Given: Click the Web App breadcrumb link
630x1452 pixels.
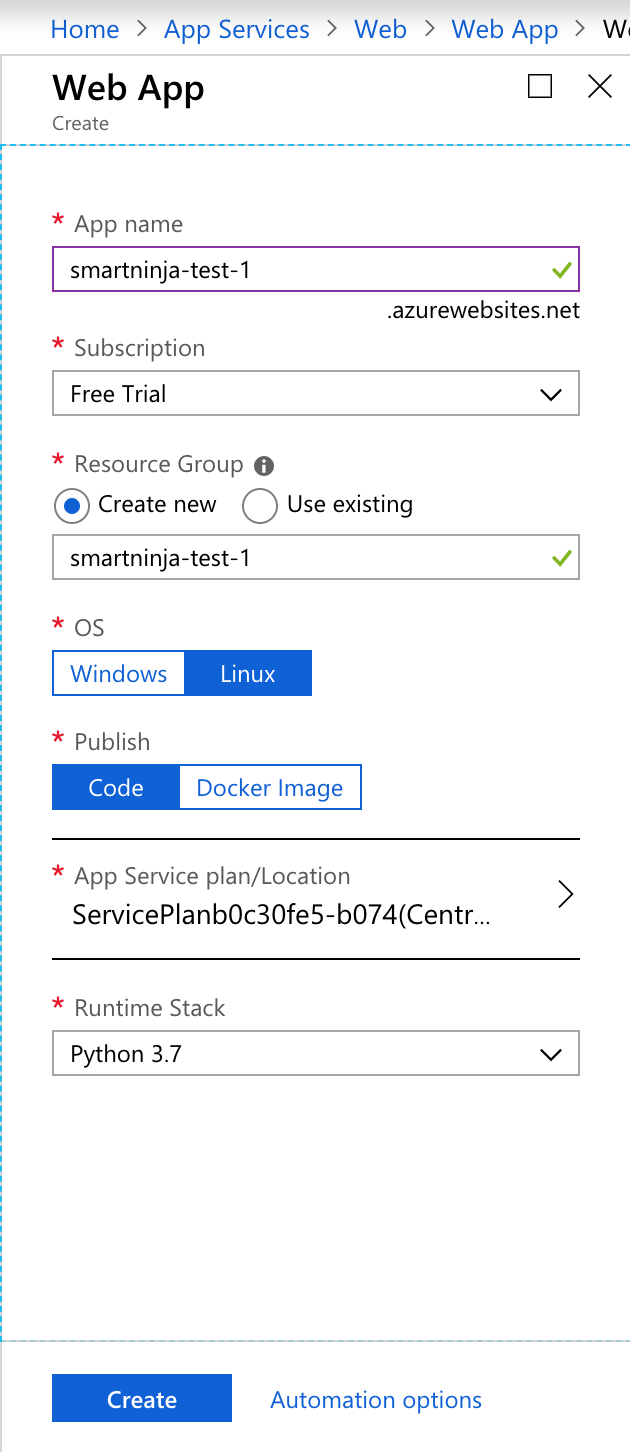Looking at the screenshot, I should [505, 29].
